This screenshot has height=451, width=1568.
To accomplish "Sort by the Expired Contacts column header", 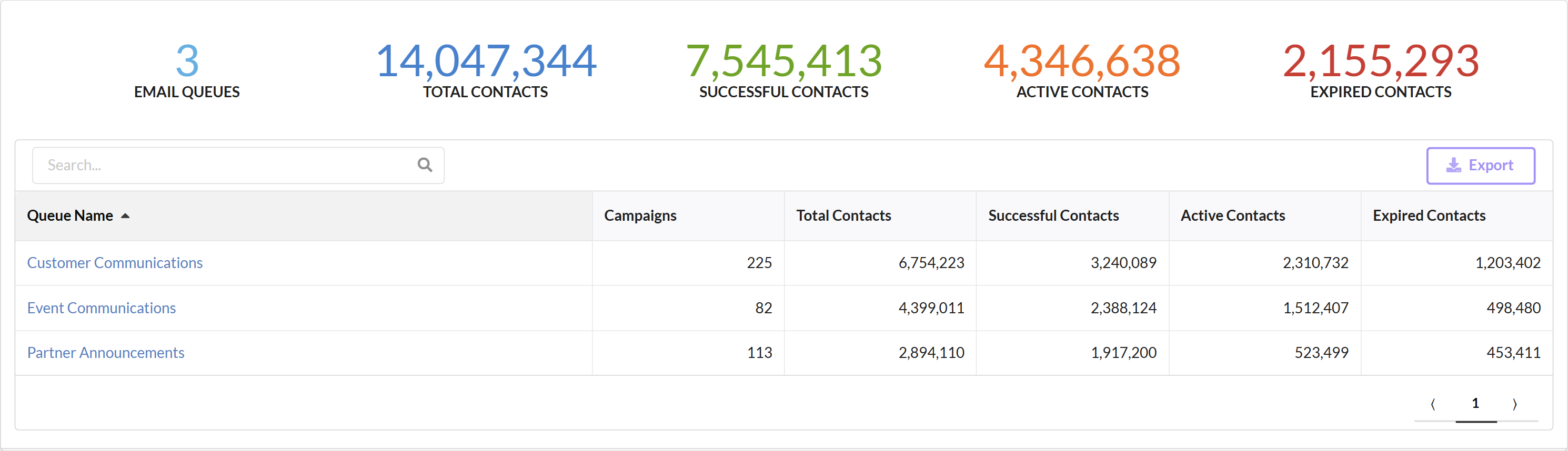I will pyautogui.click(x=1429, y=216).
